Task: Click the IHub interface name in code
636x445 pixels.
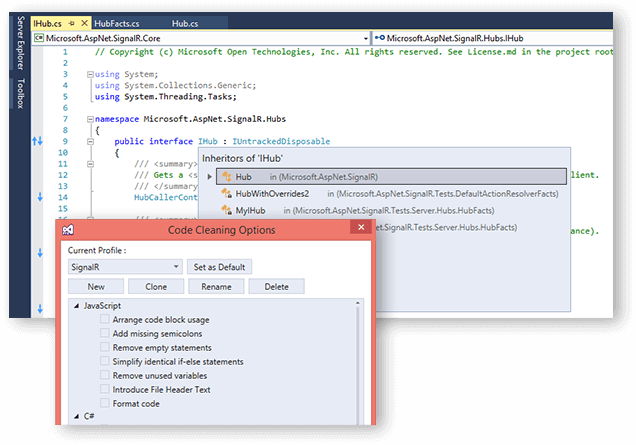Action: point(208,141)
